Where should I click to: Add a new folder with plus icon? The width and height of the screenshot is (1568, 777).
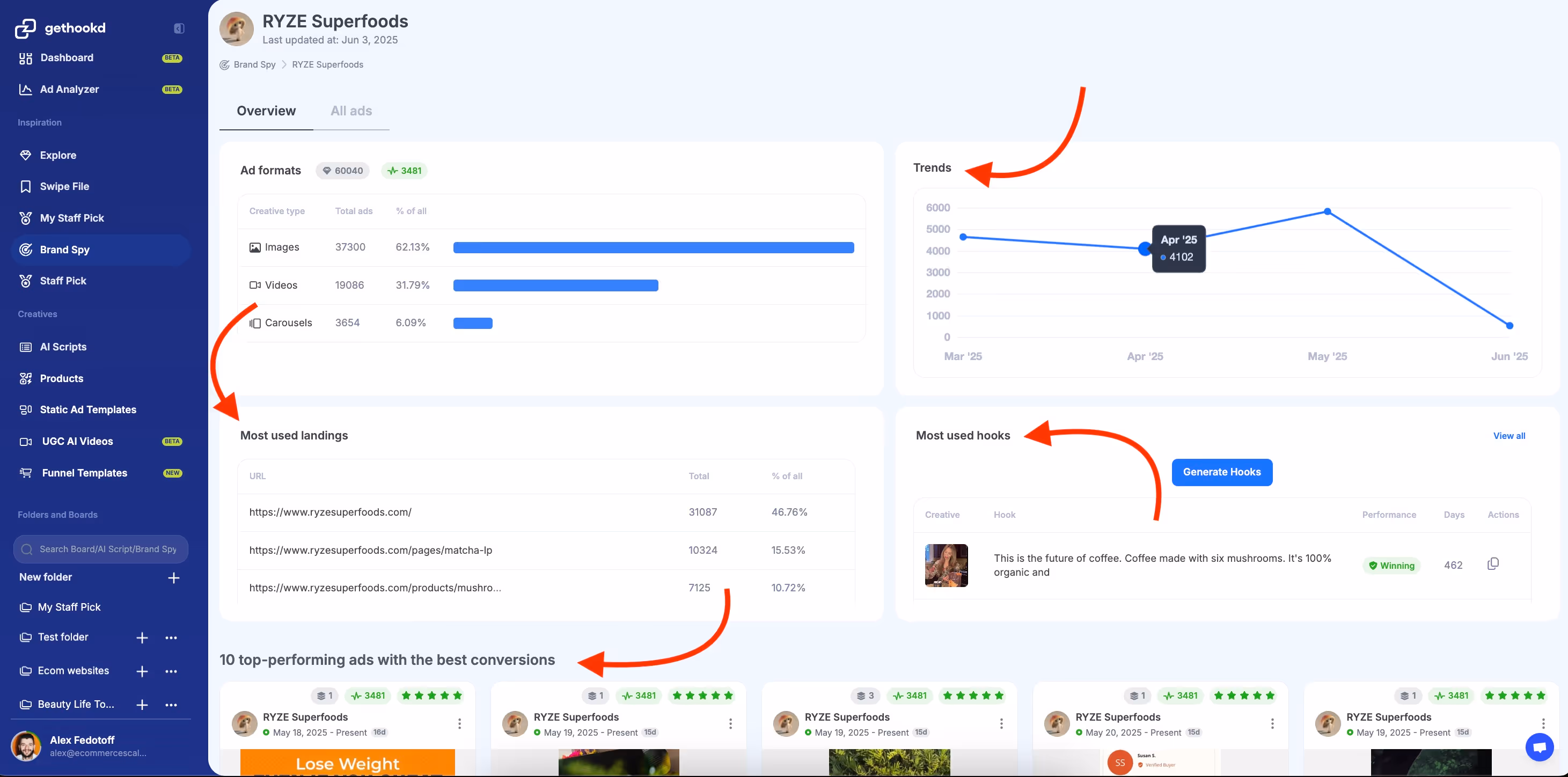[173, 577]
